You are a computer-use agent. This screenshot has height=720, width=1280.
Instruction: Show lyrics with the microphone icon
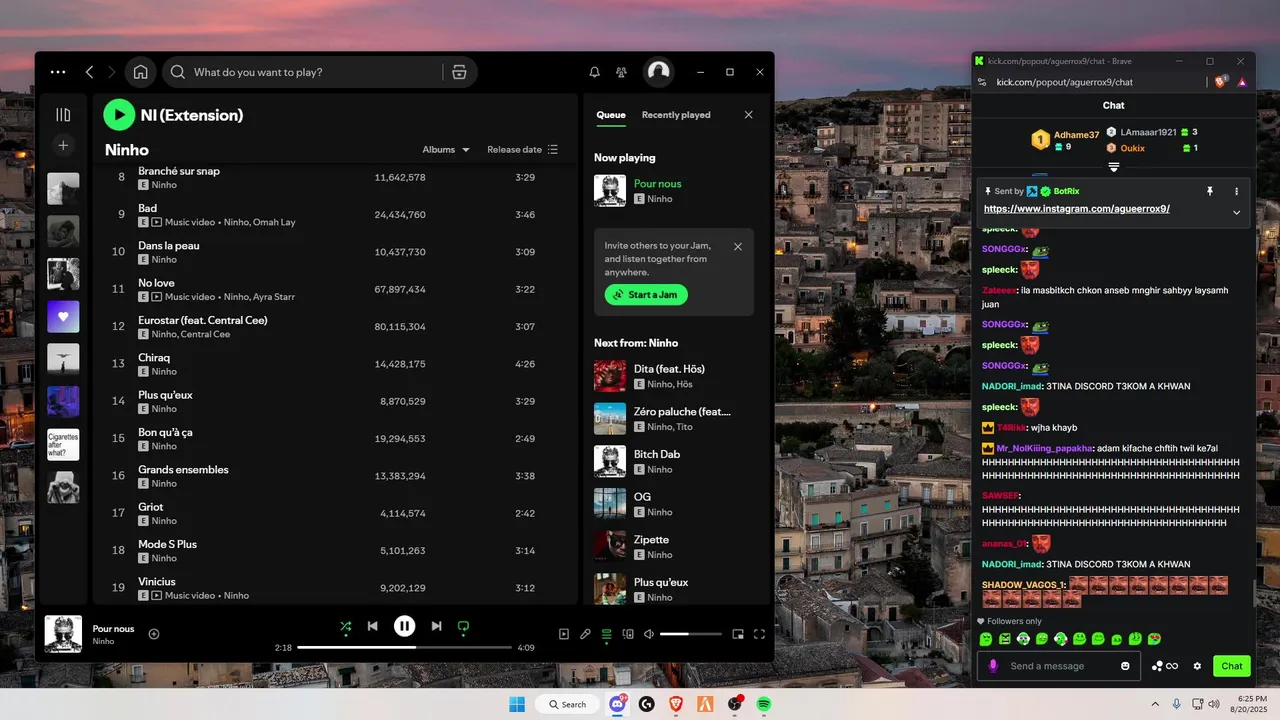[585, 634]
